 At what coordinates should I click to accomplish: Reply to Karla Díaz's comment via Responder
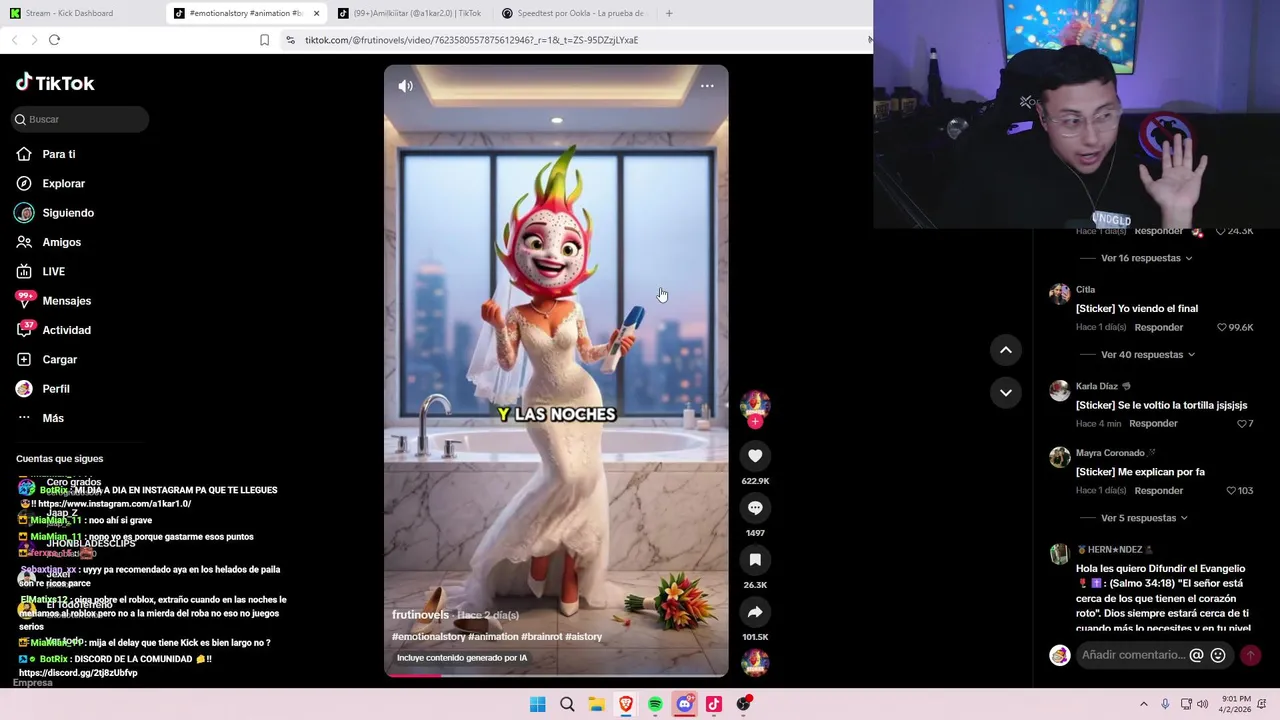[1153, 424]
